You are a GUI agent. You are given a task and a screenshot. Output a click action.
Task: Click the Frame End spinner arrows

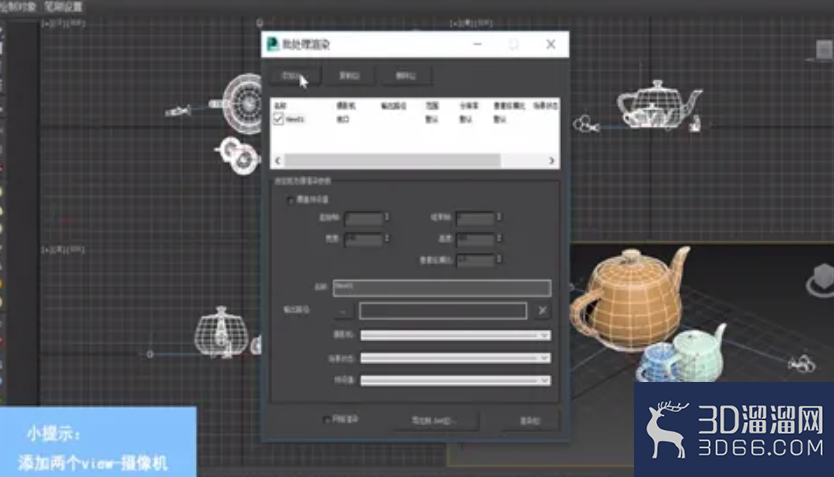(499, 217)
